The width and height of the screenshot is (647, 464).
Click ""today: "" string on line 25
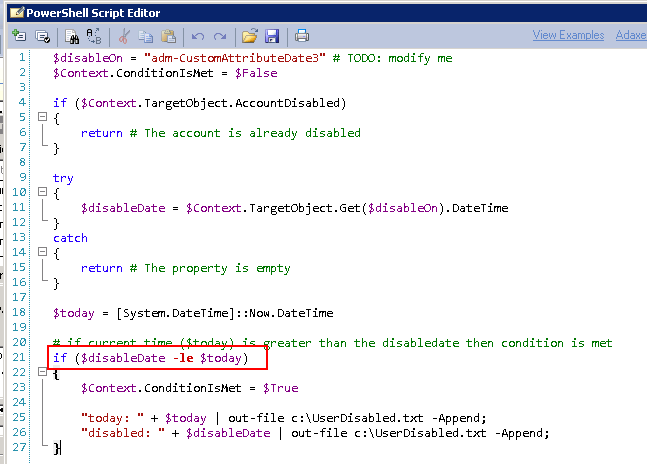112,418
